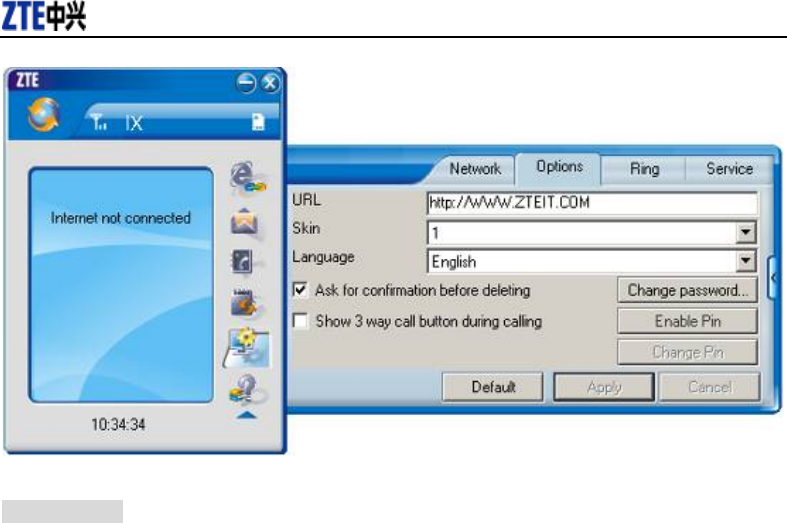Click the URL input field

[592, 203]
